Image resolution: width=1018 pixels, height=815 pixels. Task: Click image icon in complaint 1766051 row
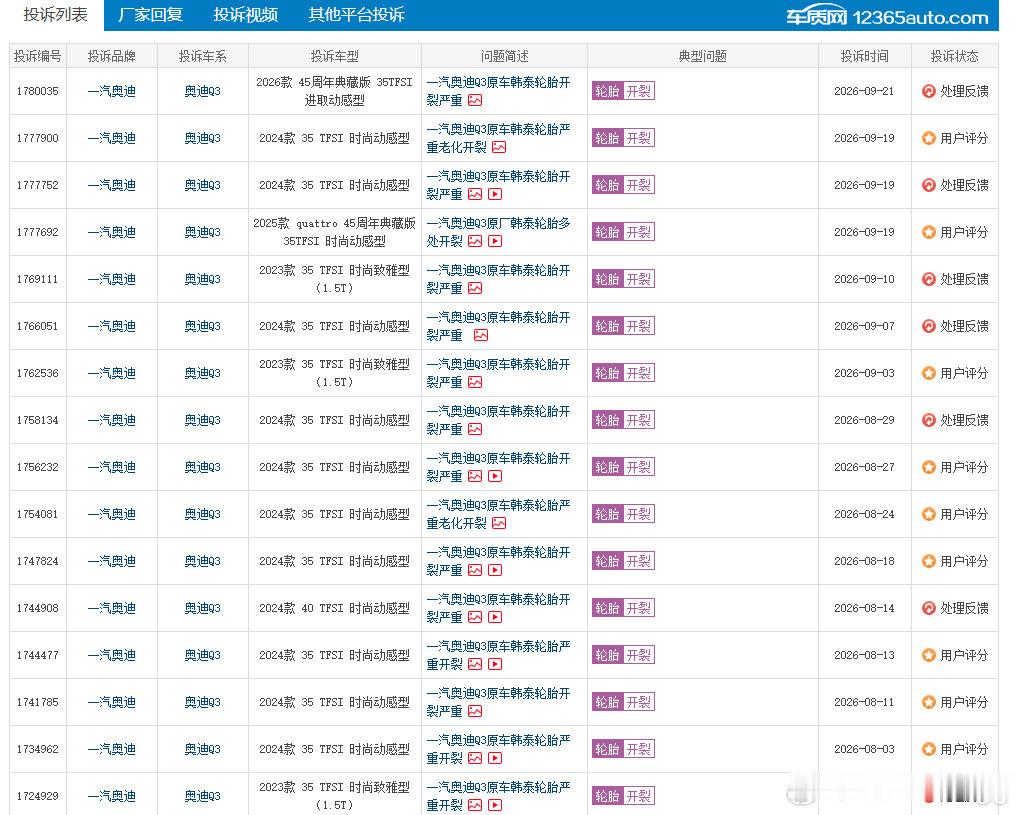pos(481,335)
